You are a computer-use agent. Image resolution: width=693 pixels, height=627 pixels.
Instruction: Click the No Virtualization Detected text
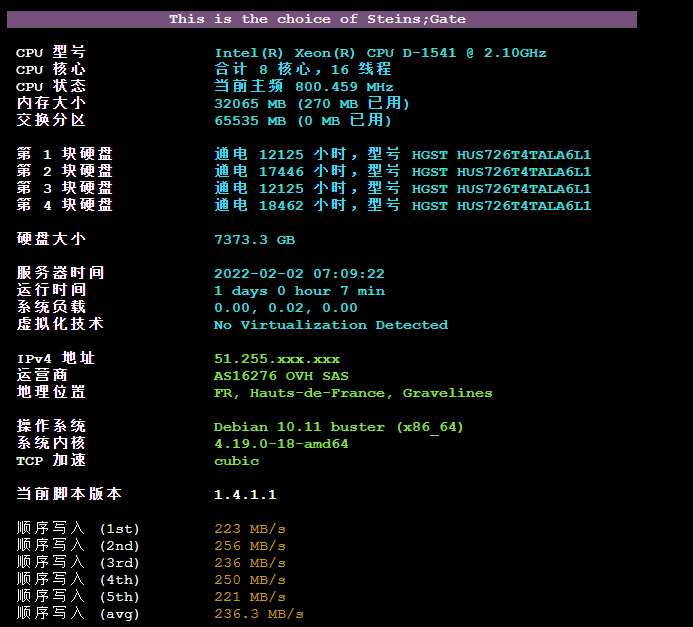330,325
